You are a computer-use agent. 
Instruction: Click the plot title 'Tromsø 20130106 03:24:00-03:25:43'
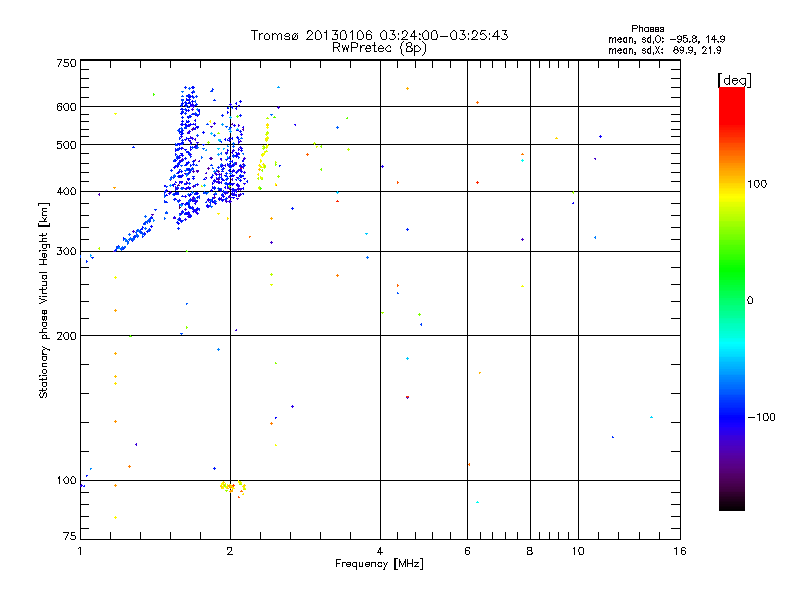click(379, 35)
